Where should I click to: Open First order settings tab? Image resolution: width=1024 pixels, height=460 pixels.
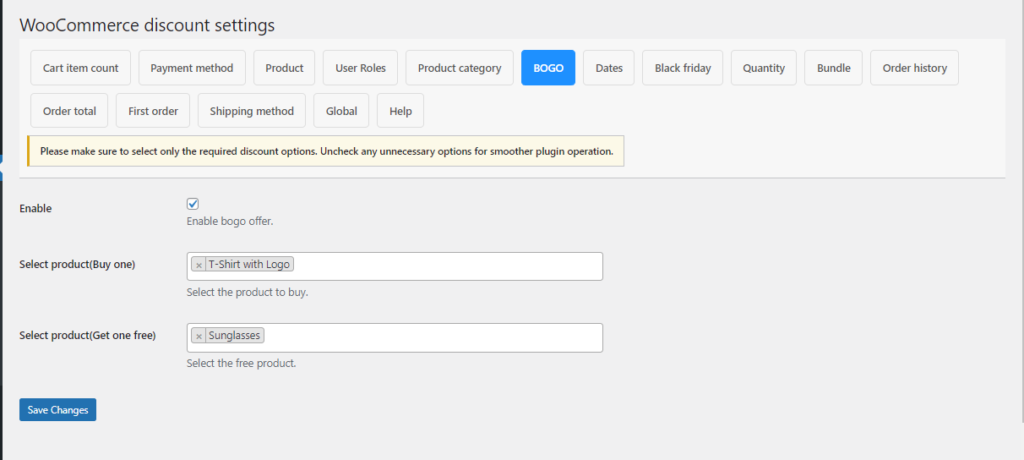[153, 110]
